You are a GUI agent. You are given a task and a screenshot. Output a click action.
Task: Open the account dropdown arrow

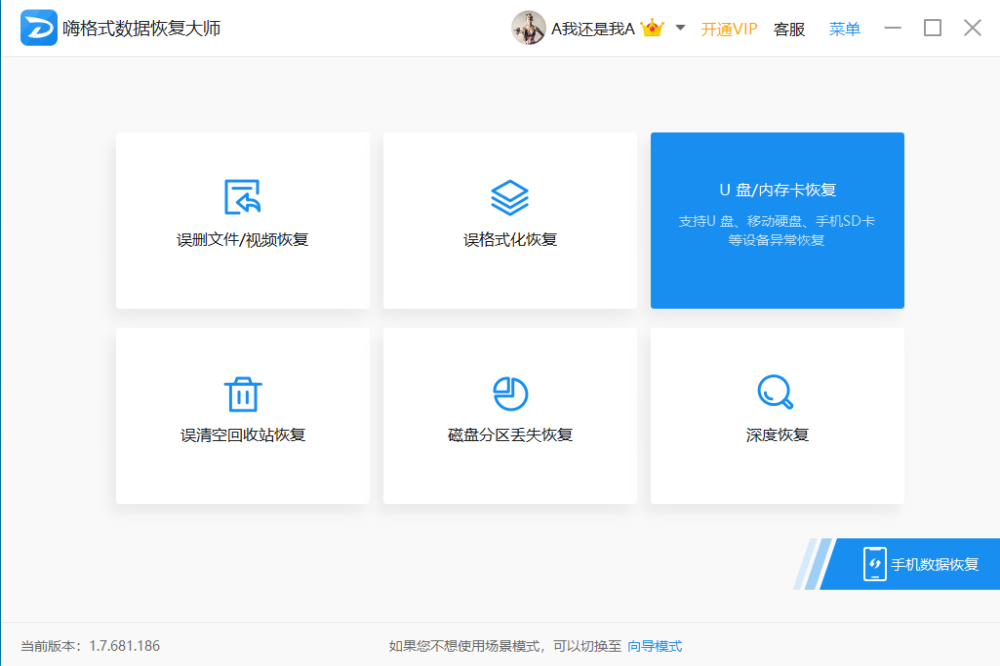pyautogui.click(x=678, y=29)
